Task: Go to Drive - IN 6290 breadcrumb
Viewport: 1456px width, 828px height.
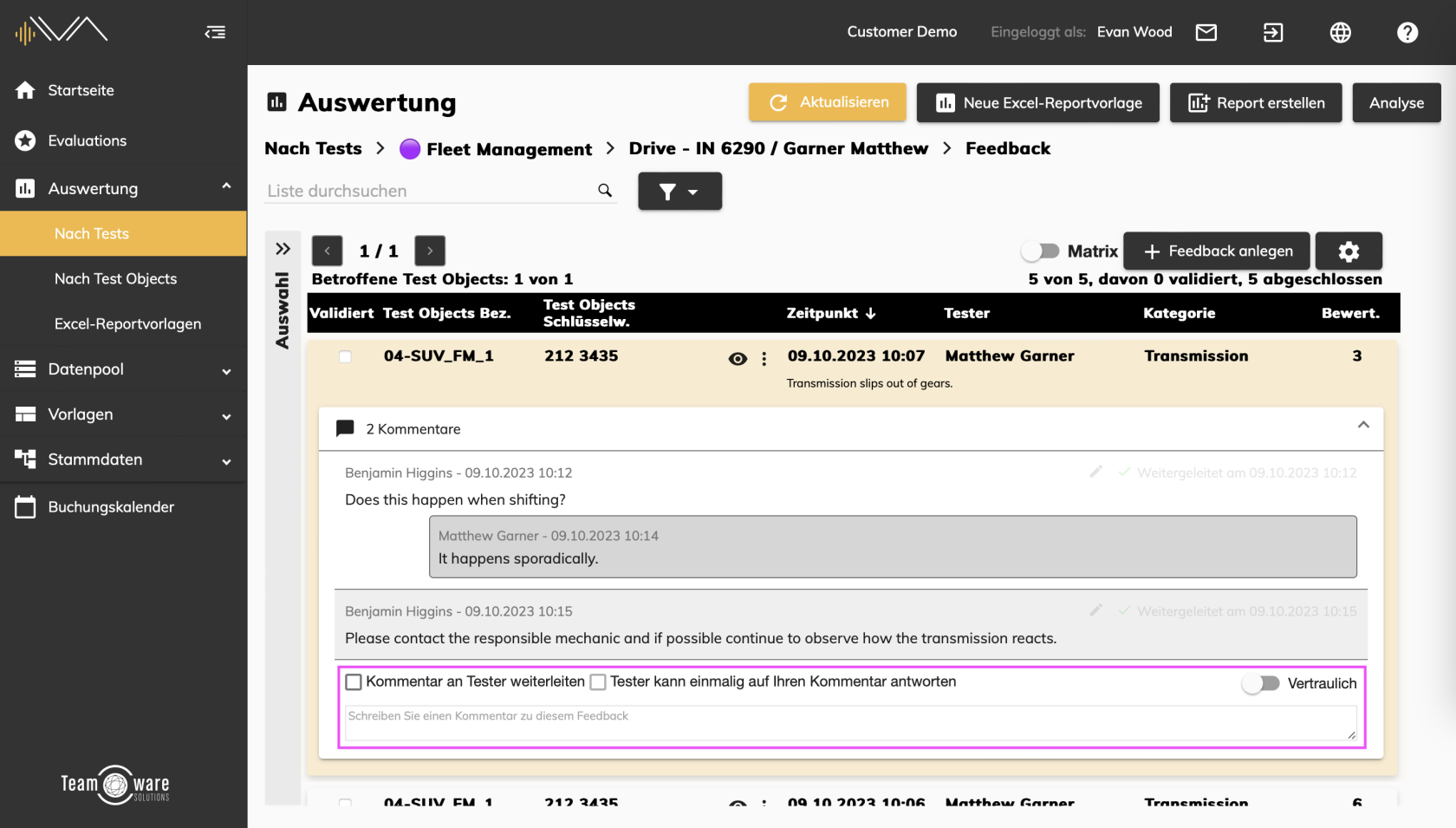Action: (778, 148)
